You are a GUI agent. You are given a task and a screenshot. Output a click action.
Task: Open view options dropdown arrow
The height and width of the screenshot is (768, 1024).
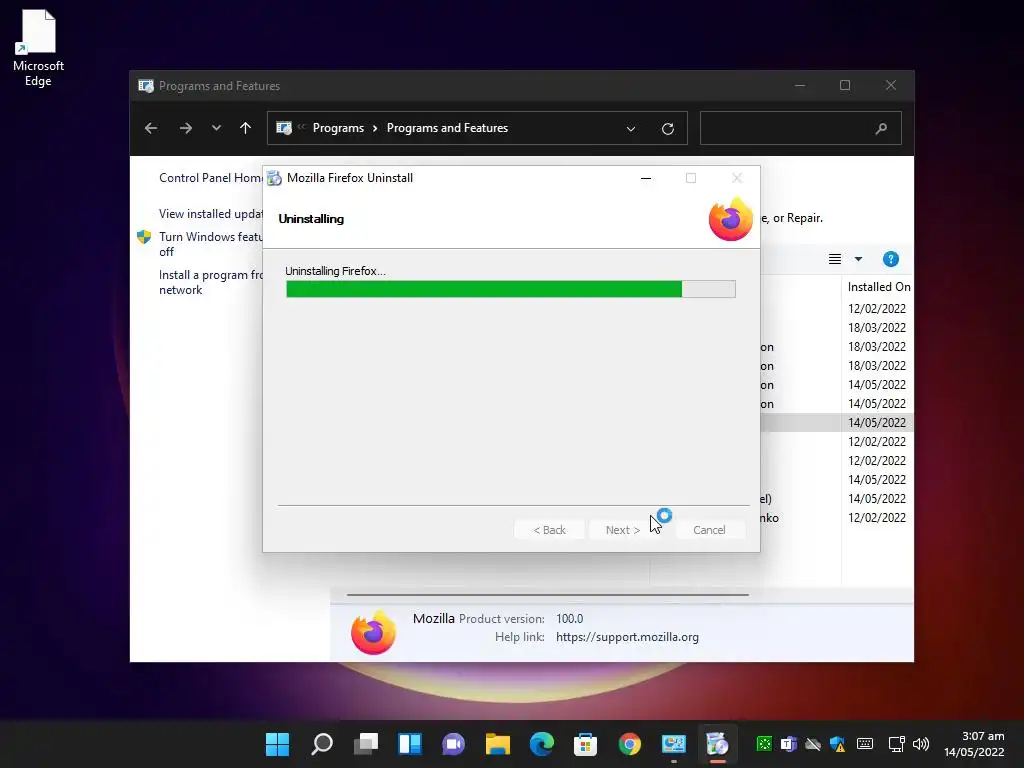pos(859,259)
